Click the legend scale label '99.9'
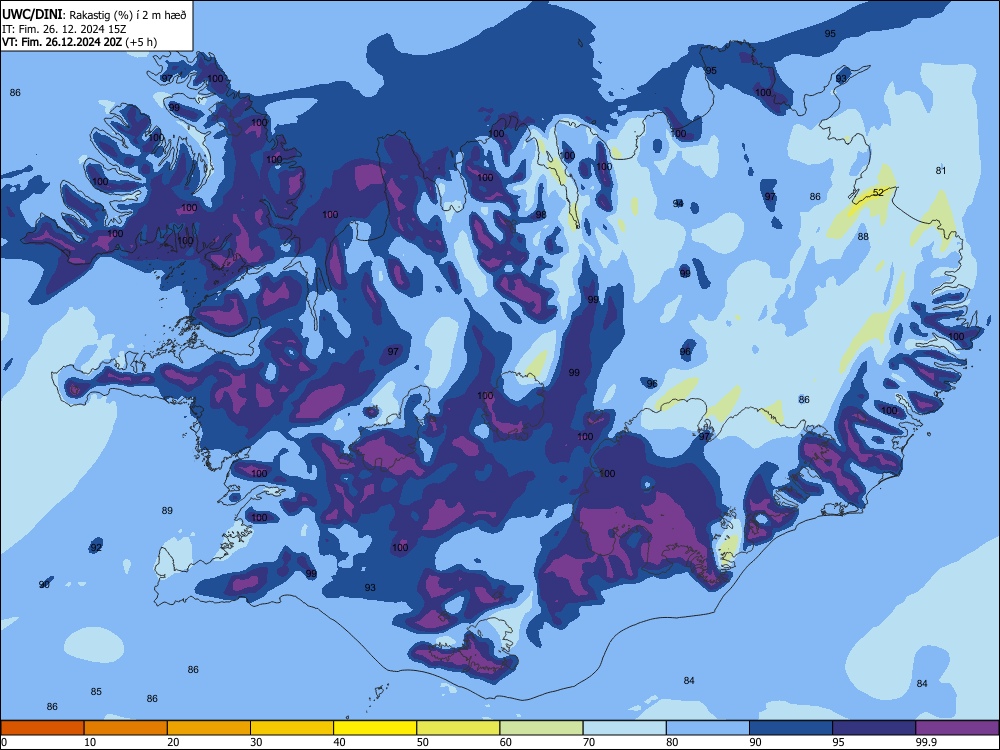The width and height of the screenshot is (1000, 750). tap(925, 742)
